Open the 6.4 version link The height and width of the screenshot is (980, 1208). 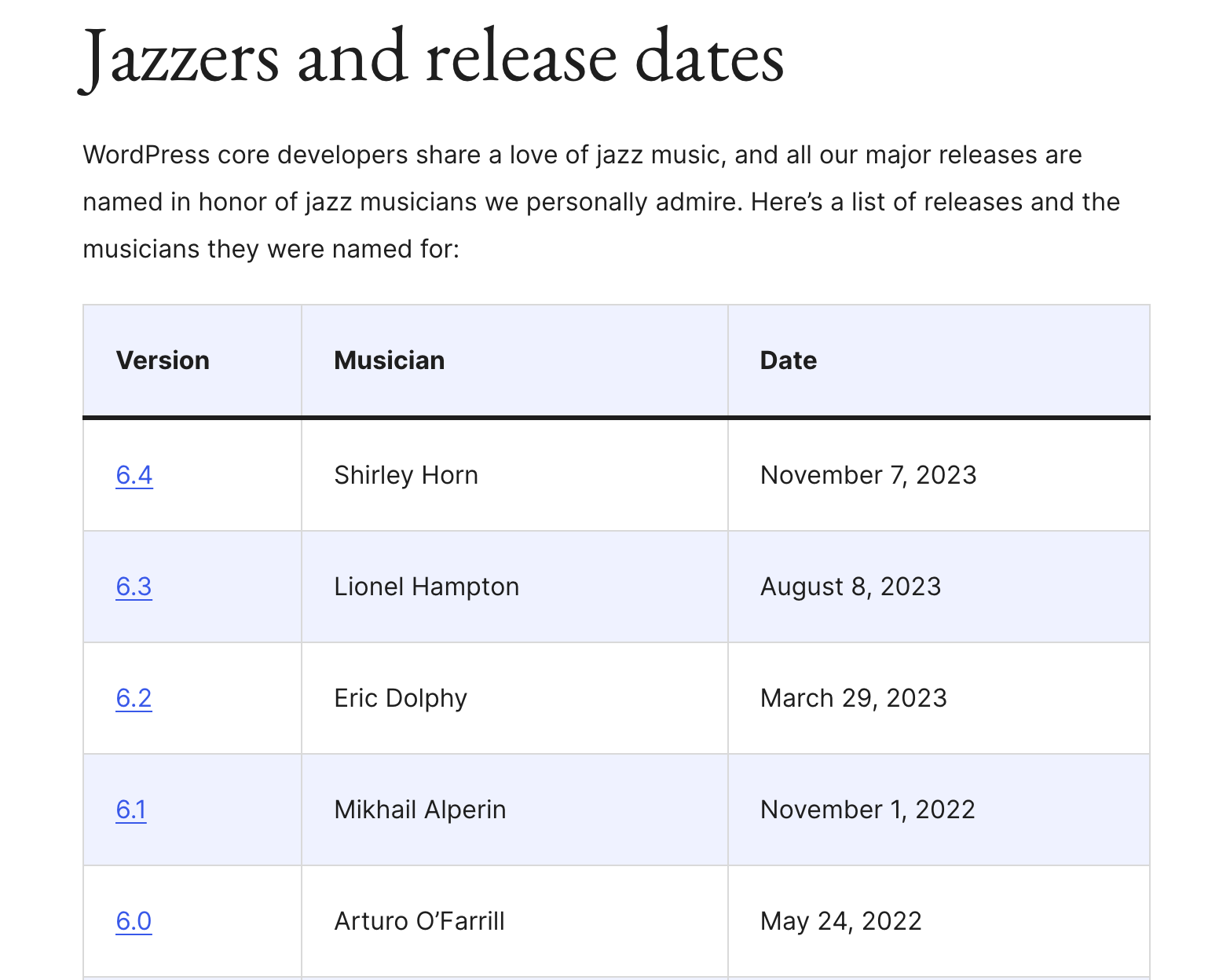coord(134,475)
